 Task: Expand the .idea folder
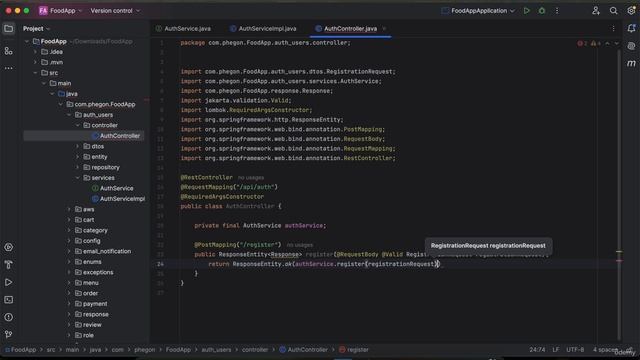click(36, 52)
